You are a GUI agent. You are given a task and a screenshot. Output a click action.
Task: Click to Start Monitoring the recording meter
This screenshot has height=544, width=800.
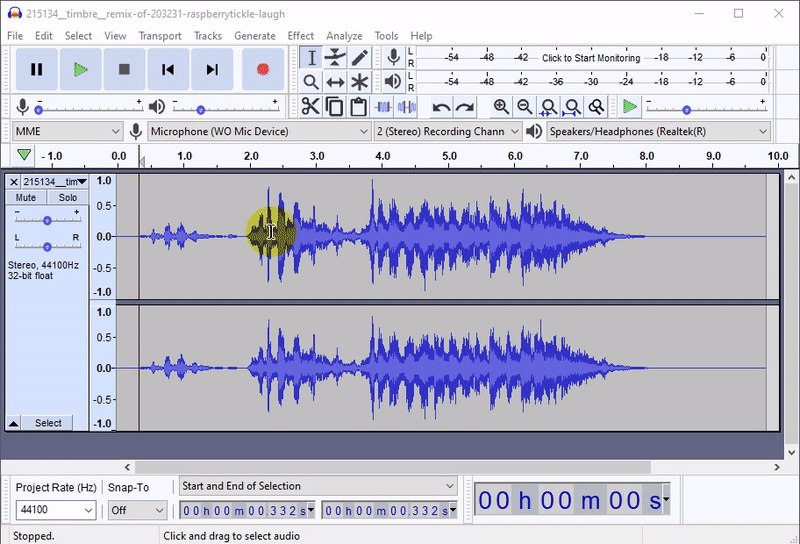coord(590,58)
